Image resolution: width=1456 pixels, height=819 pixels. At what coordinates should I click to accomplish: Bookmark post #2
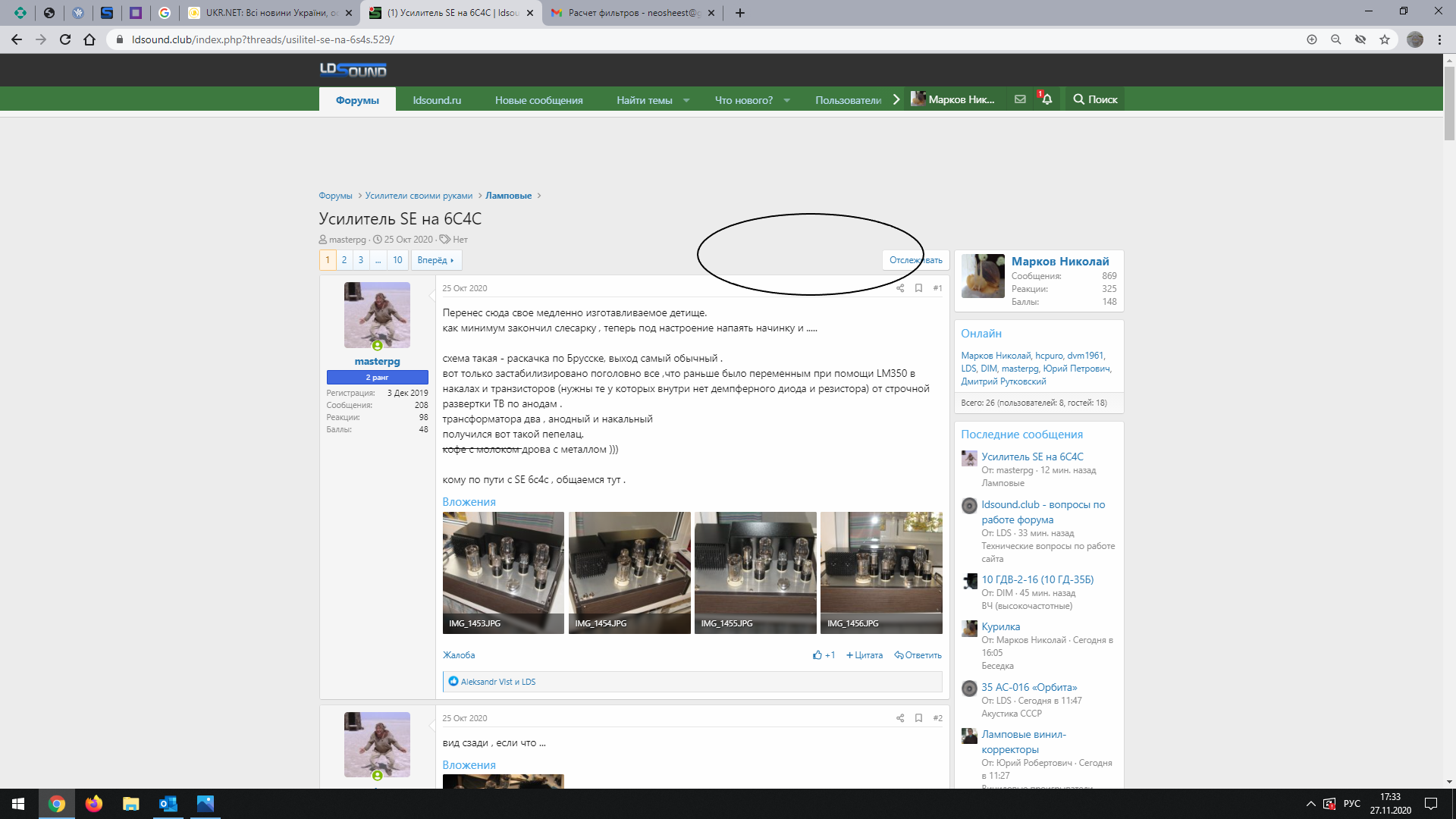pos(918,718)
